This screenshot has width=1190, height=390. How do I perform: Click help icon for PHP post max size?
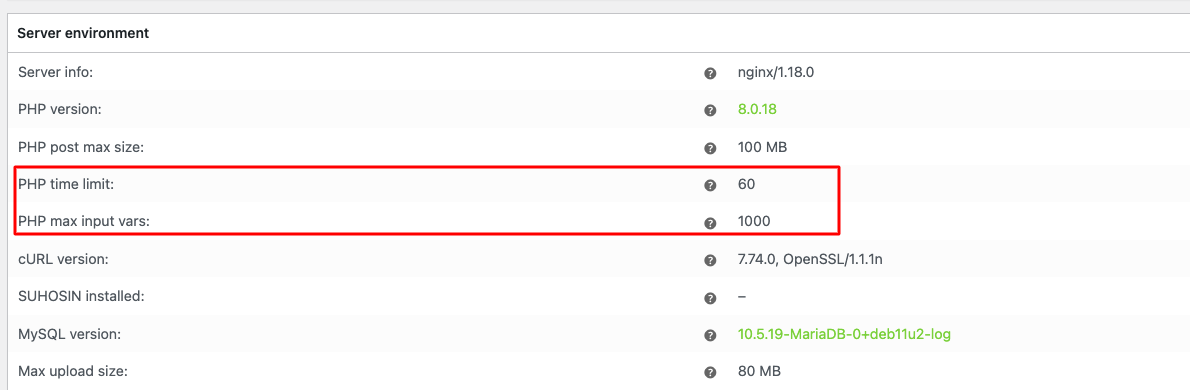(x=710, y=148)
